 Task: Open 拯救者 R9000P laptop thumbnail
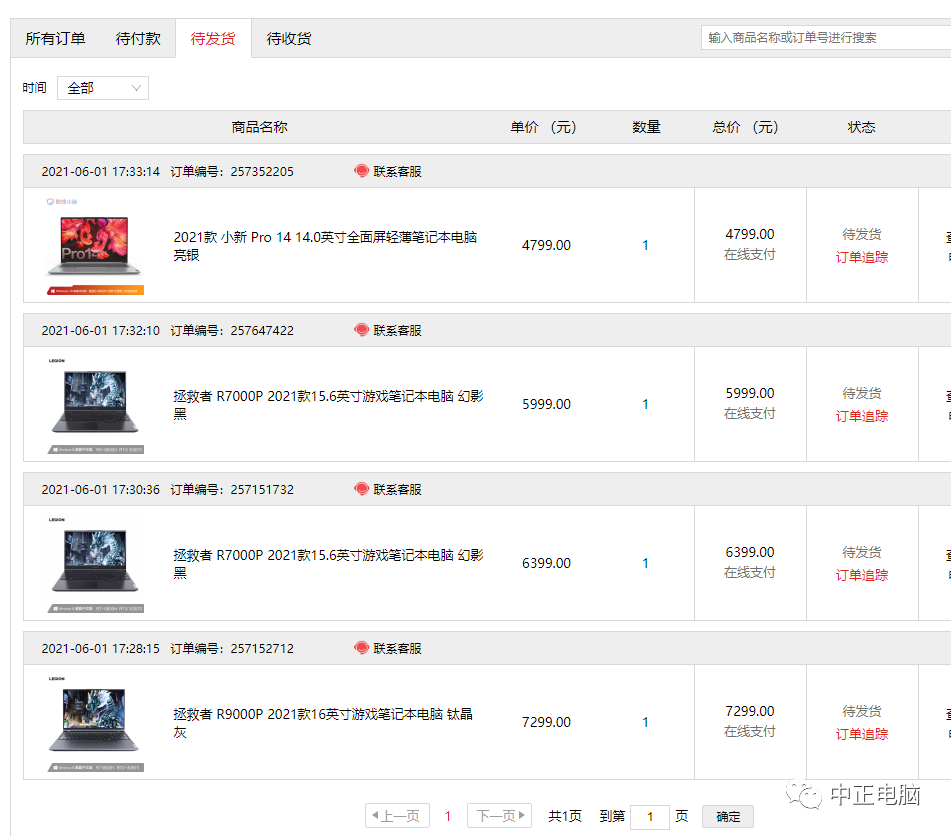point(95,723)
